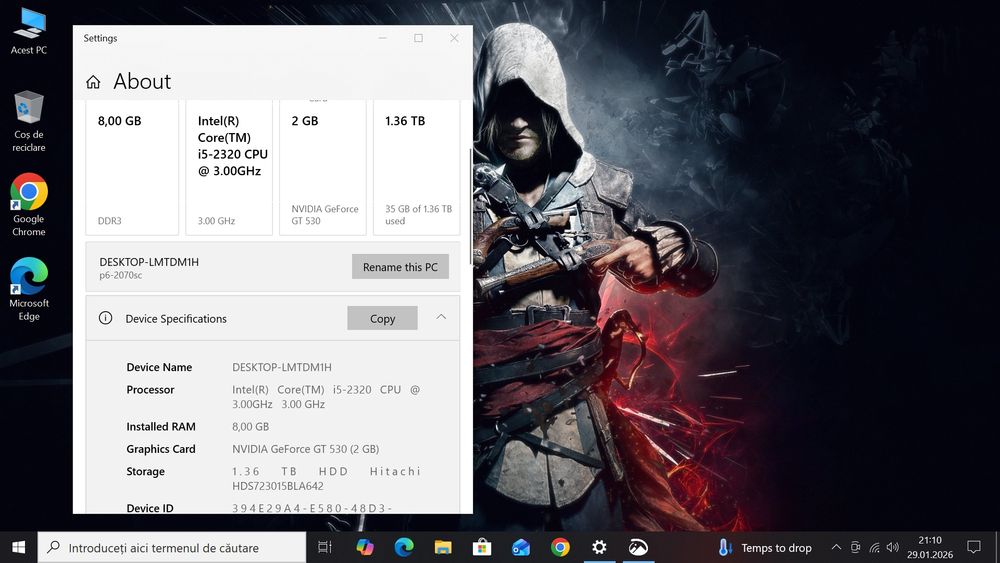Select the 1.36 TB storage card

coord(416,168)
